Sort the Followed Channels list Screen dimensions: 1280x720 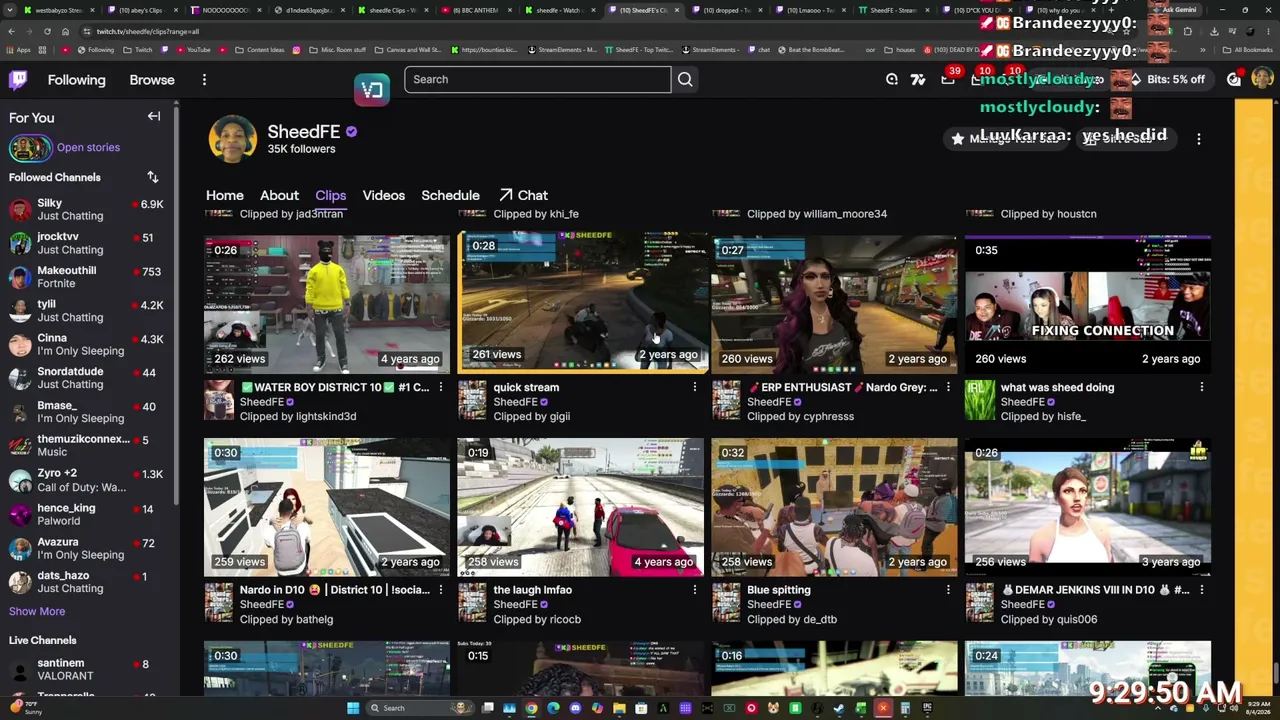point(153,177)
